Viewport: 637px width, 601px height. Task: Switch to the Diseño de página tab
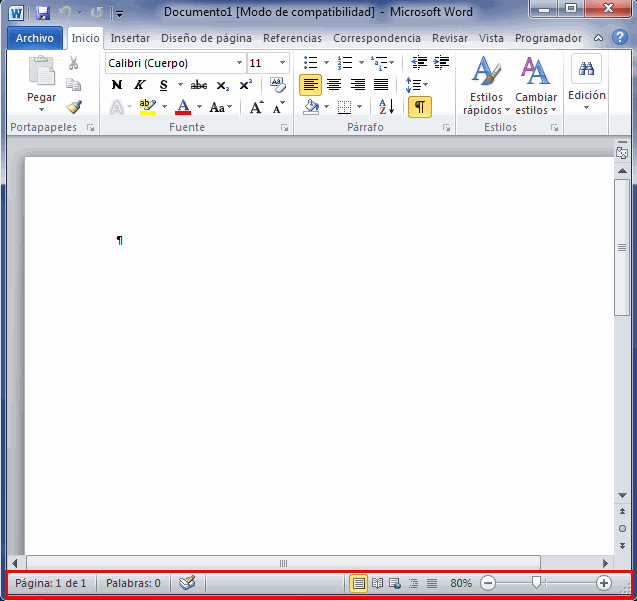(206, 38)
